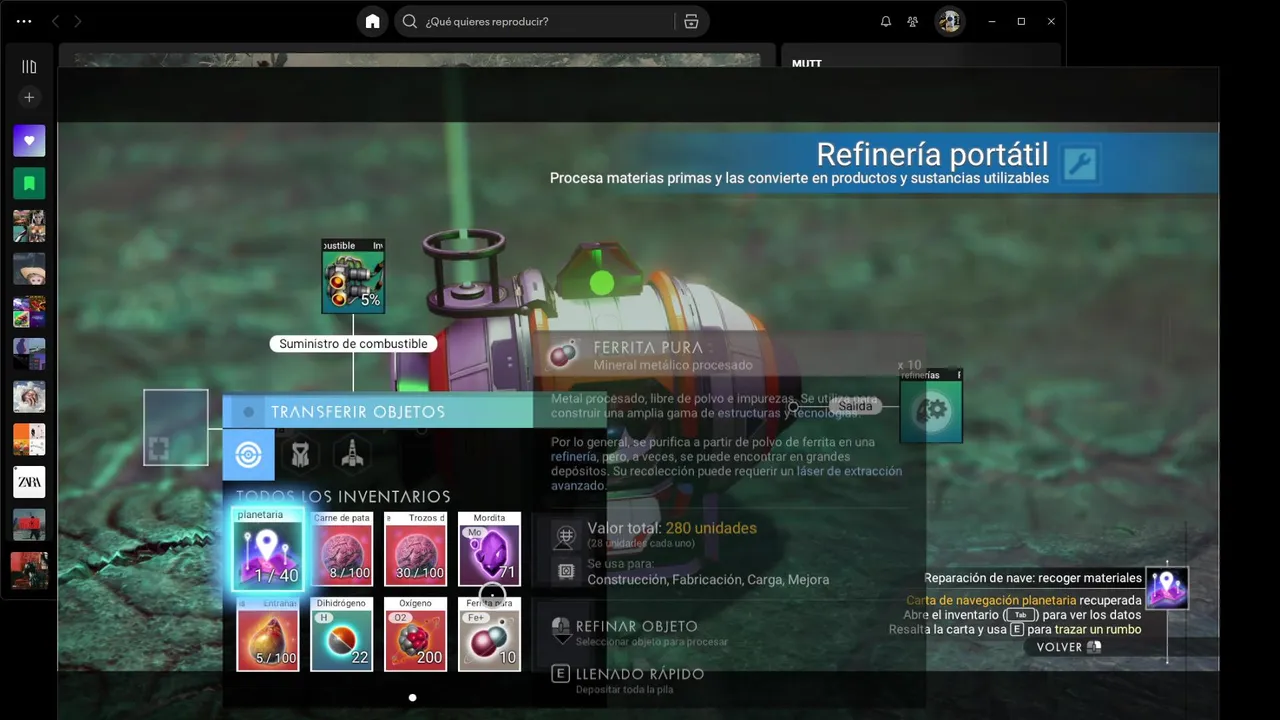This screenshot has height=720, width=1280.
Task: Switch to exosuit inventory tab
Action: tap(300, 455)
